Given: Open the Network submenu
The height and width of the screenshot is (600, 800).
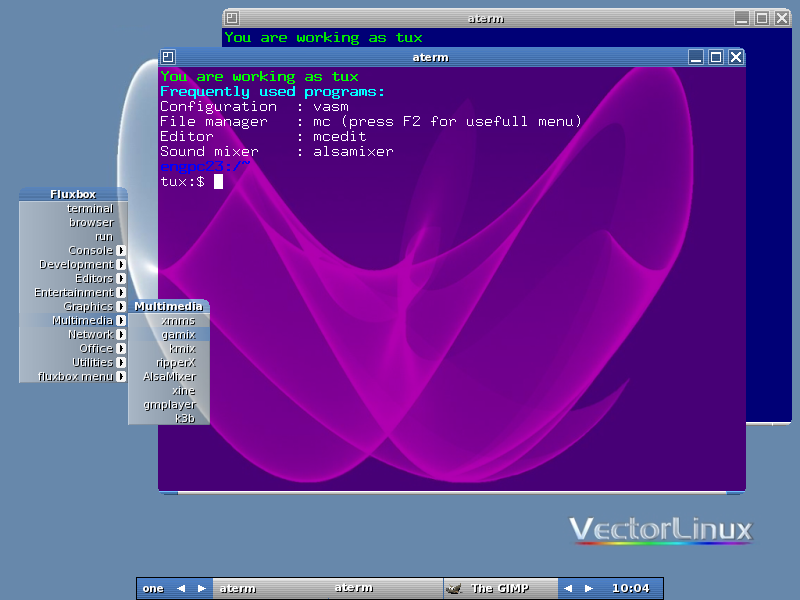Looking at the screenshot, I should 90,335.
